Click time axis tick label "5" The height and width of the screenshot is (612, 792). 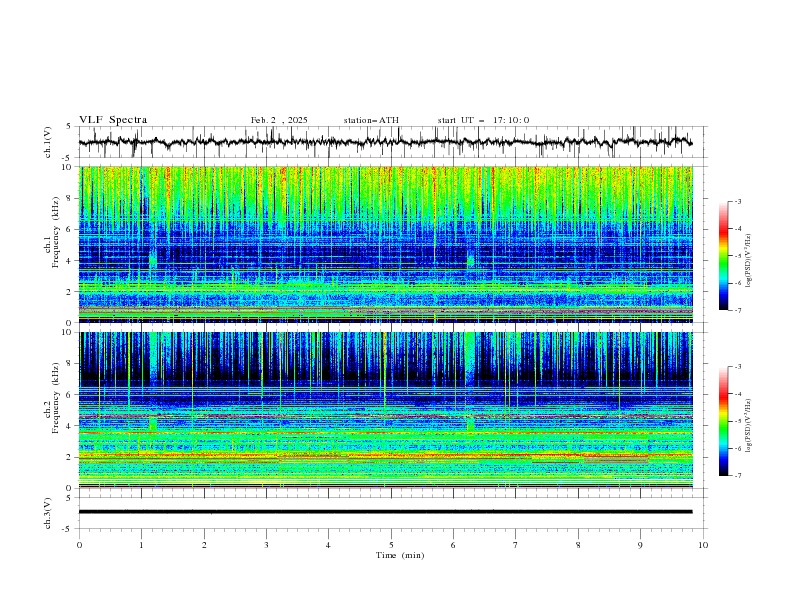tap(391, 545)
